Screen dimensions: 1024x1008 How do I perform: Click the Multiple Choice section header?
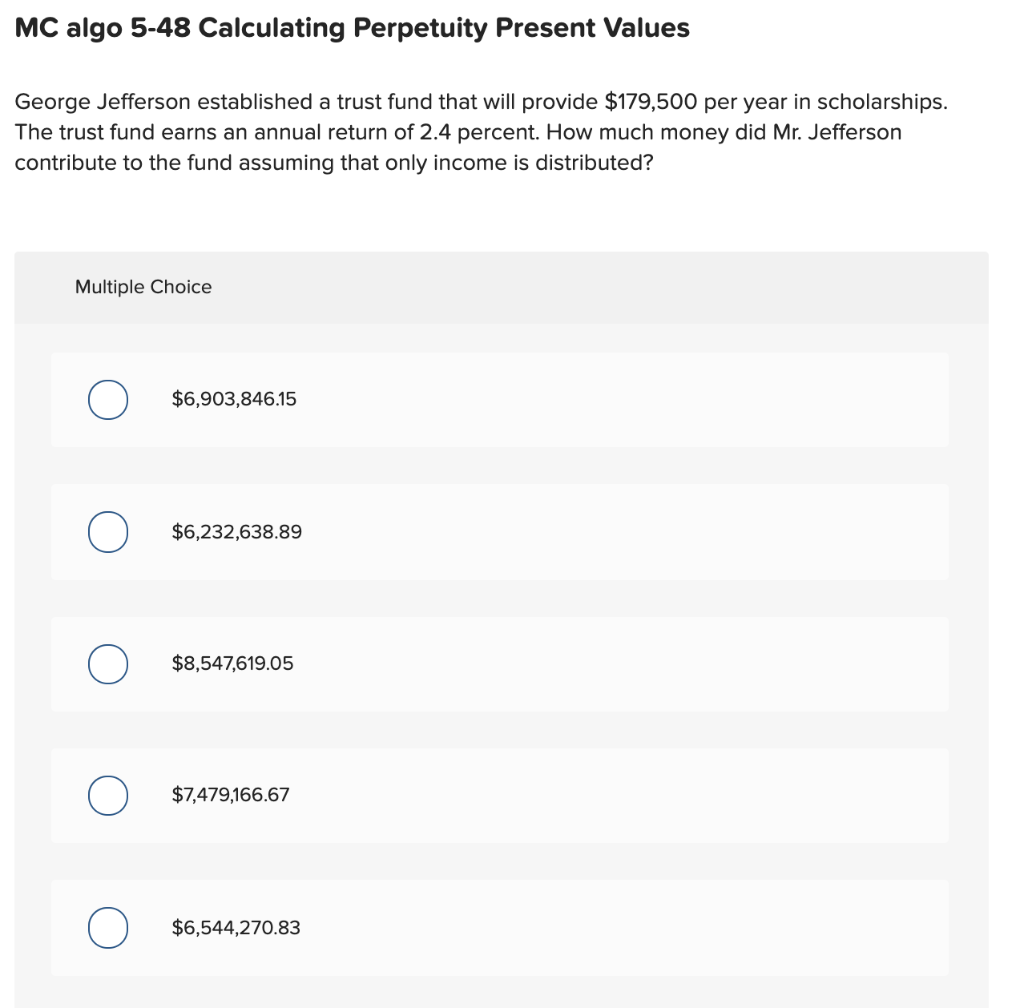coord(143,287)
